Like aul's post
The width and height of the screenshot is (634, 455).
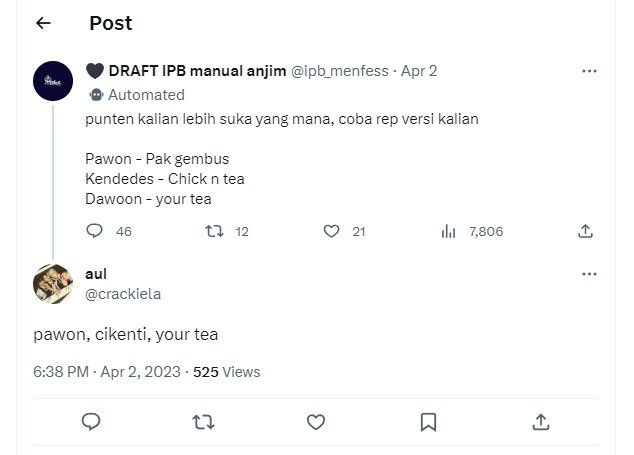click(x=316, y=422)
